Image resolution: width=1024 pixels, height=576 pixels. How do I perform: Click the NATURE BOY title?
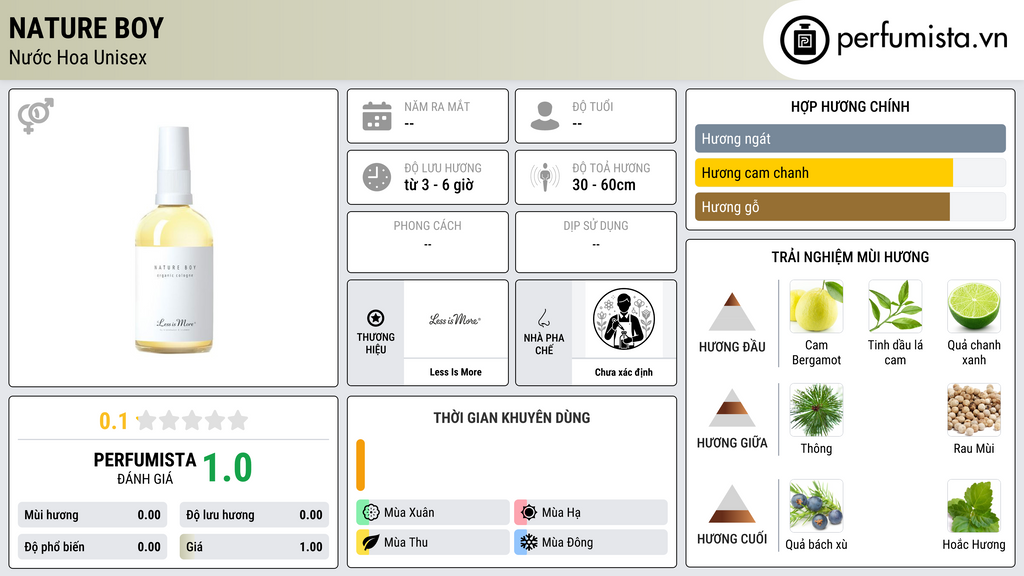[x=86, y=28]
